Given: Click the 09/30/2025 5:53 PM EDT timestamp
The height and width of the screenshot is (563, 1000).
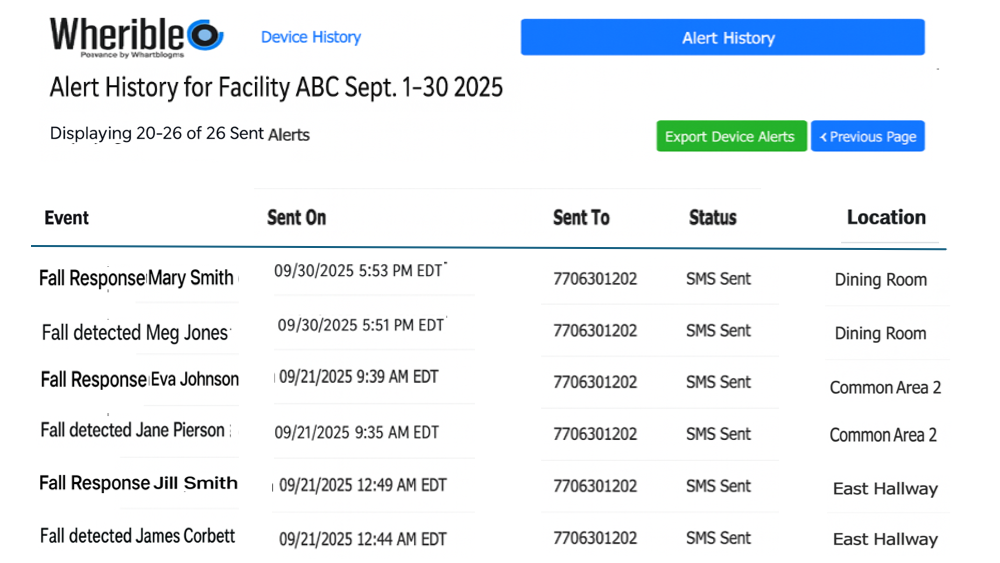Looking at the screenshot, I should pos(358,271).
